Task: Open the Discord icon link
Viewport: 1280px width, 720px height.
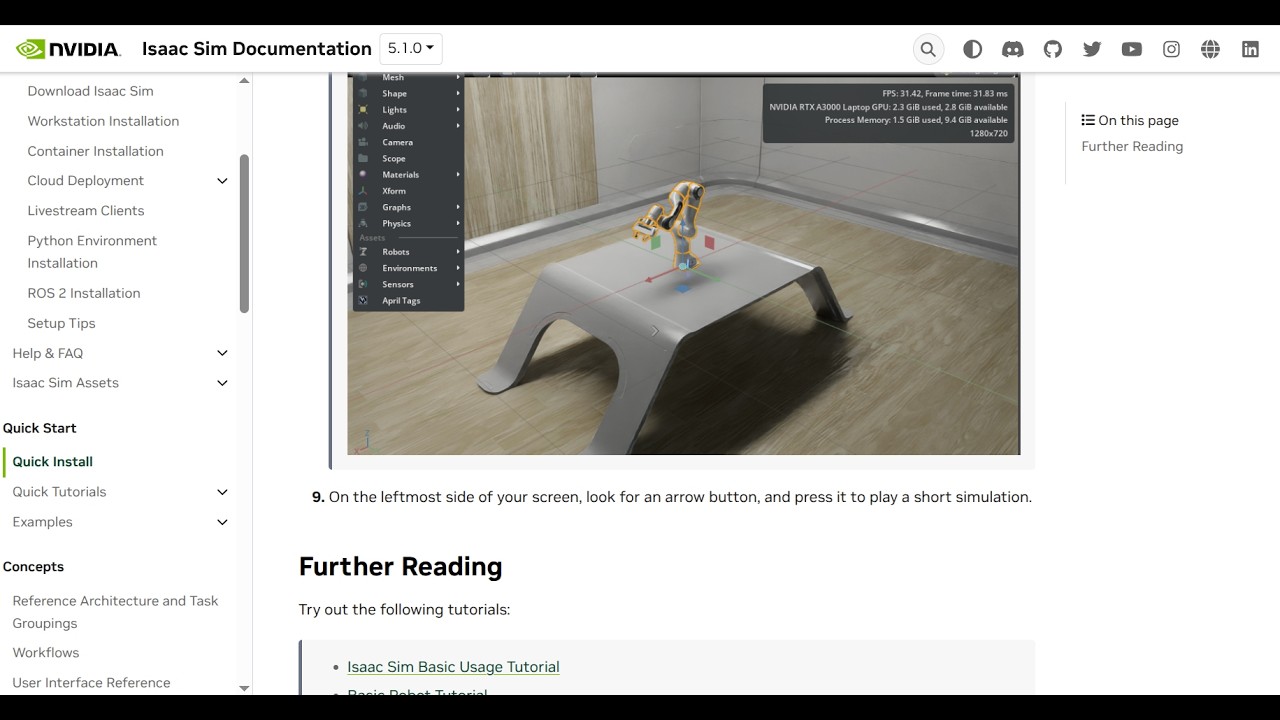Action: point(1013,49)
